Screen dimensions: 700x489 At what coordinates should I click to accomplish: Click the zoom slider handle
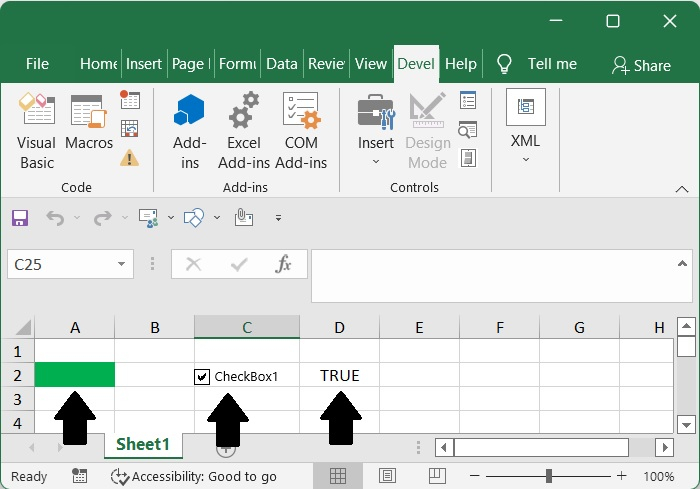tap(549, 476)
